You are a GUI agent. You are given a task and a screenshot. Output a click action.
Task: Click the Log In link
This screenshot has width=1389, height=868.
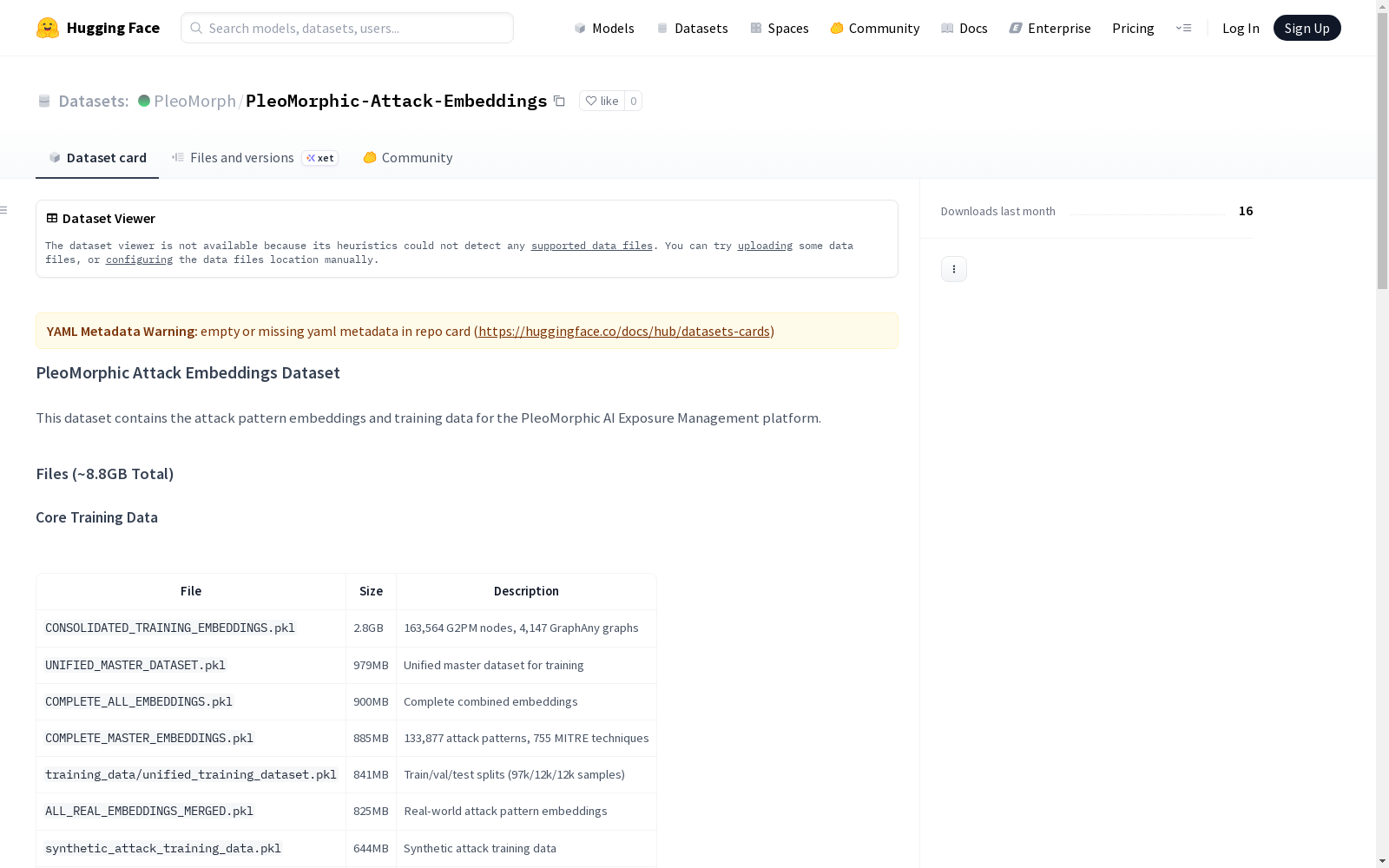(1241, 28)
